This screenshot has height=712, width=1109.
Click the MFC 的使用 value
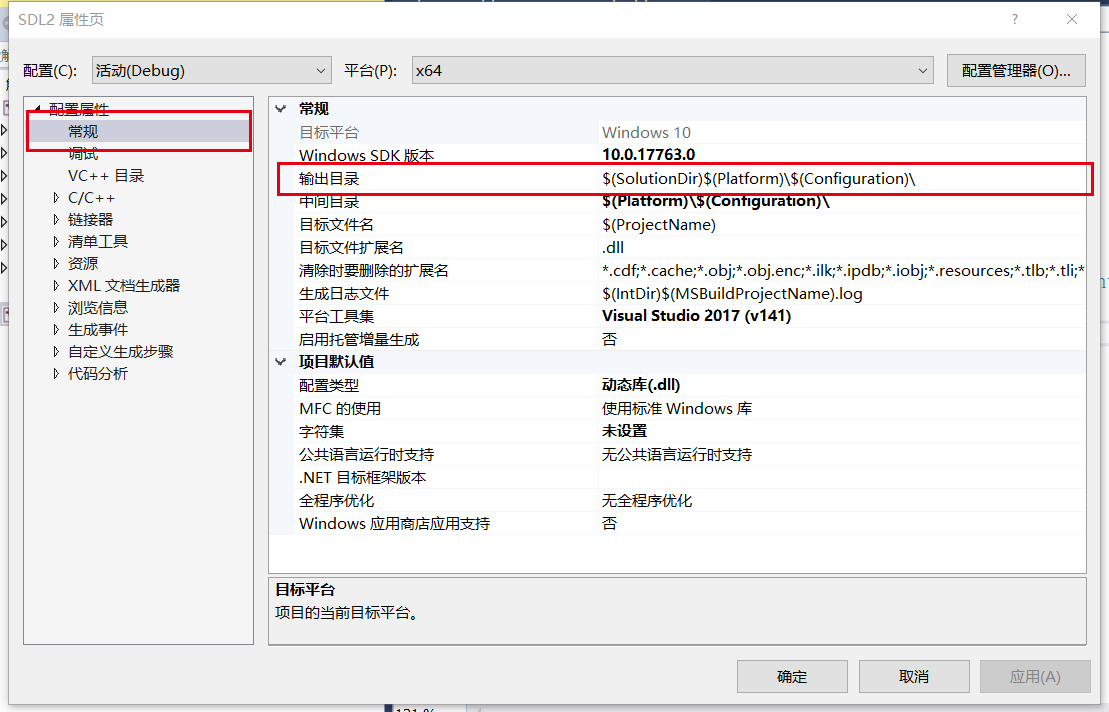[677, 409]
